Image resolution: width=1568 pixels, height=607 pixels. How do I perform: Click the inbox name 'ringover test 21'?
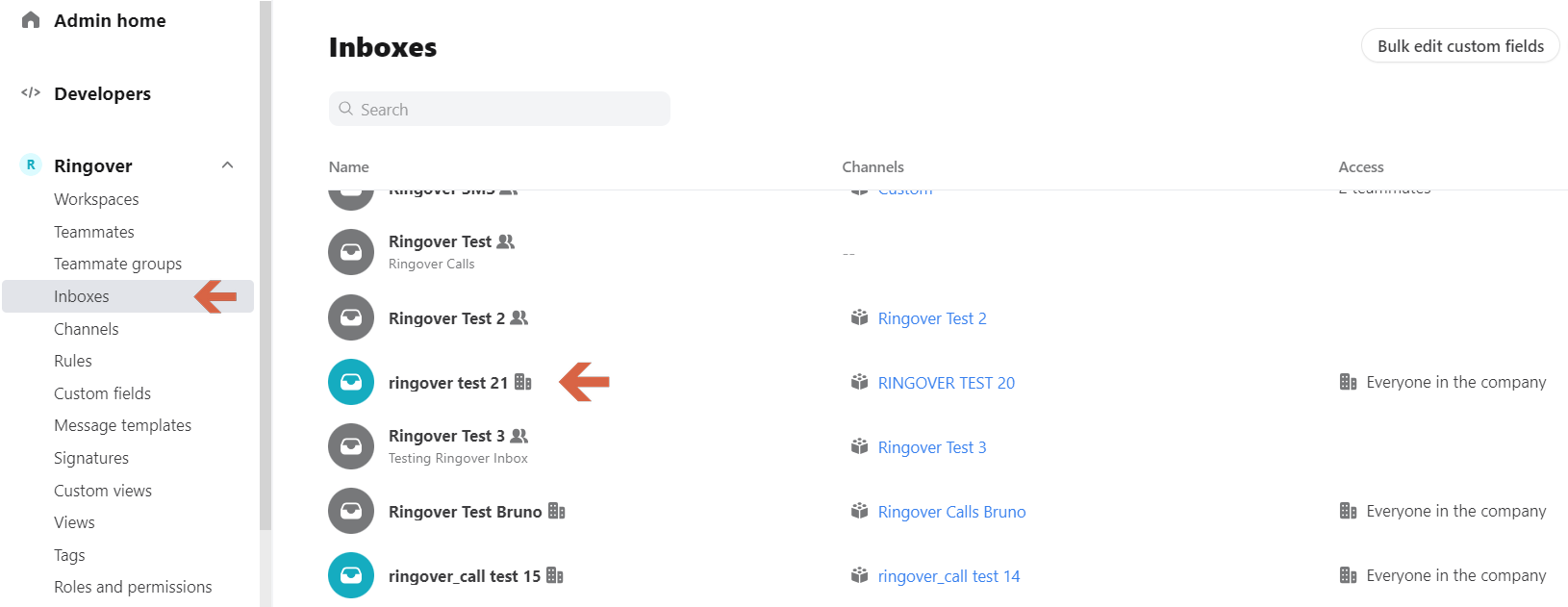pyautogui.click(x=448, y=383)
